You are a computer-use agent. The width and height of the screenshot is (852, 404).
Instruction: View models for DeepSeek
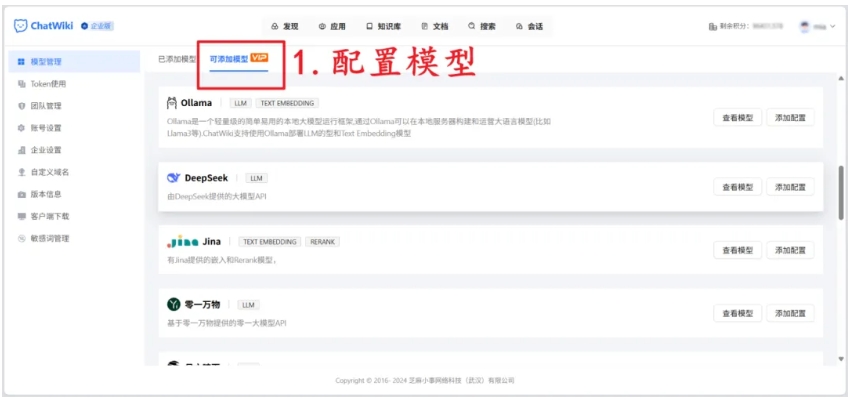[737, 187]
